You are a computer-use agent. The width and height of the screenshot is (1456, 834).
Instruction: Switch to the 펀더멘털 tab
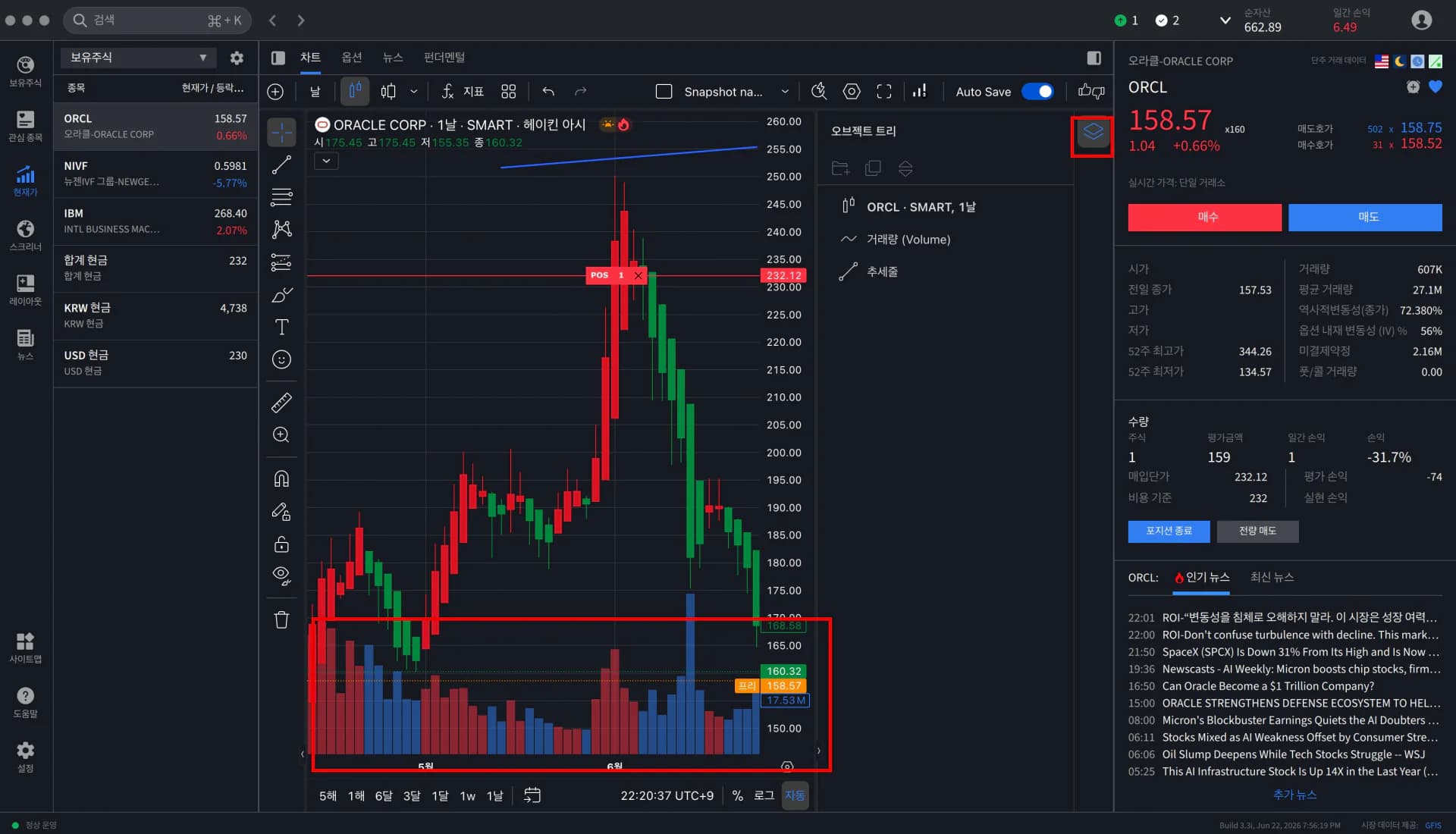pos(444,58)
